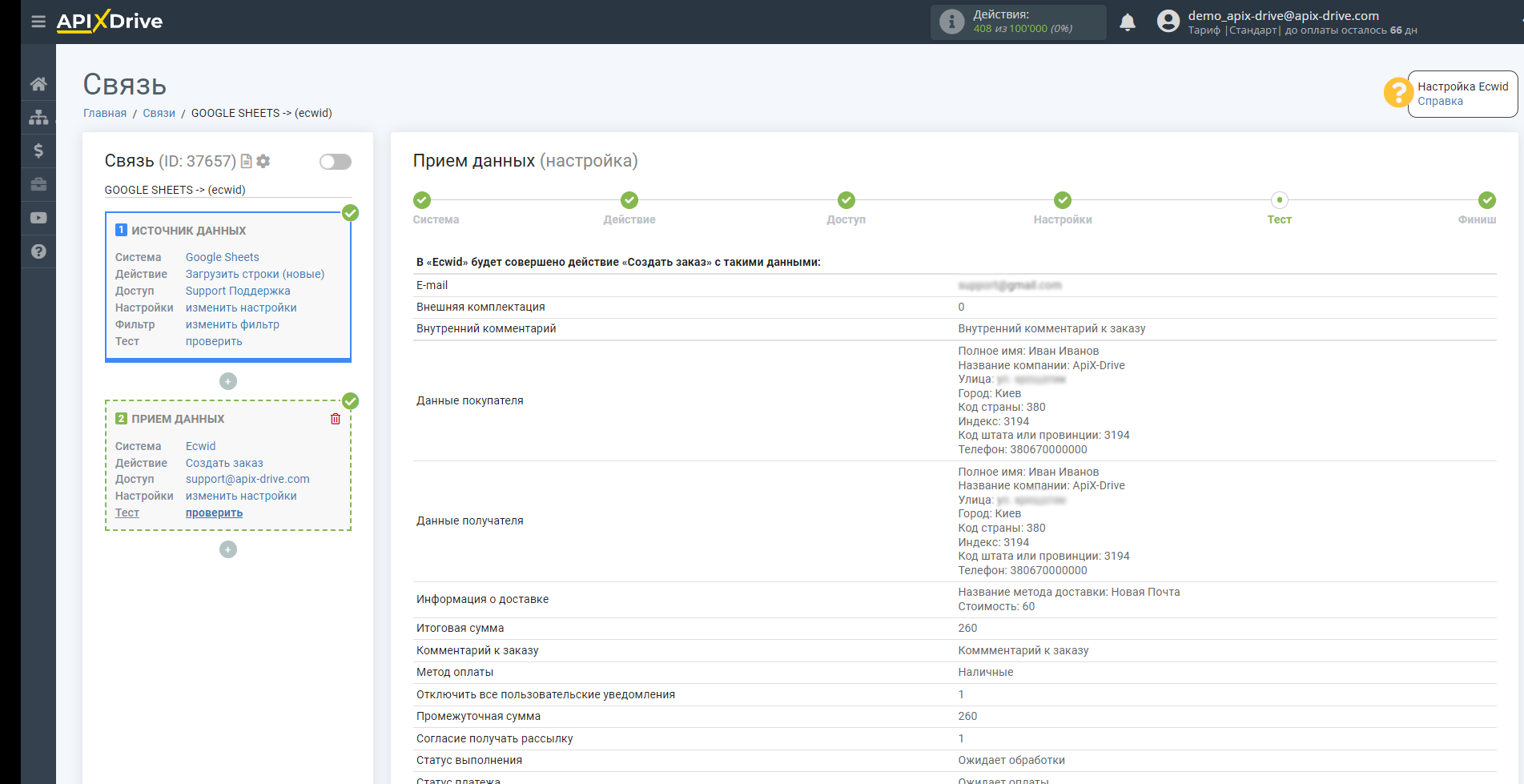
Task: Click изменить настройки in the source block
Action: (x=241, y=308)
